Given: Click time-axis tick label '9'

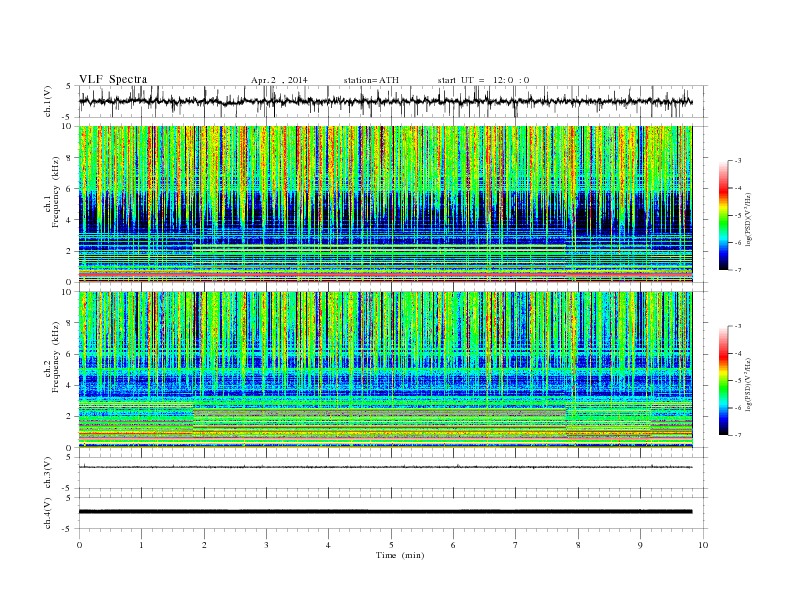Looking at the screenshot, I should point(640,545).
